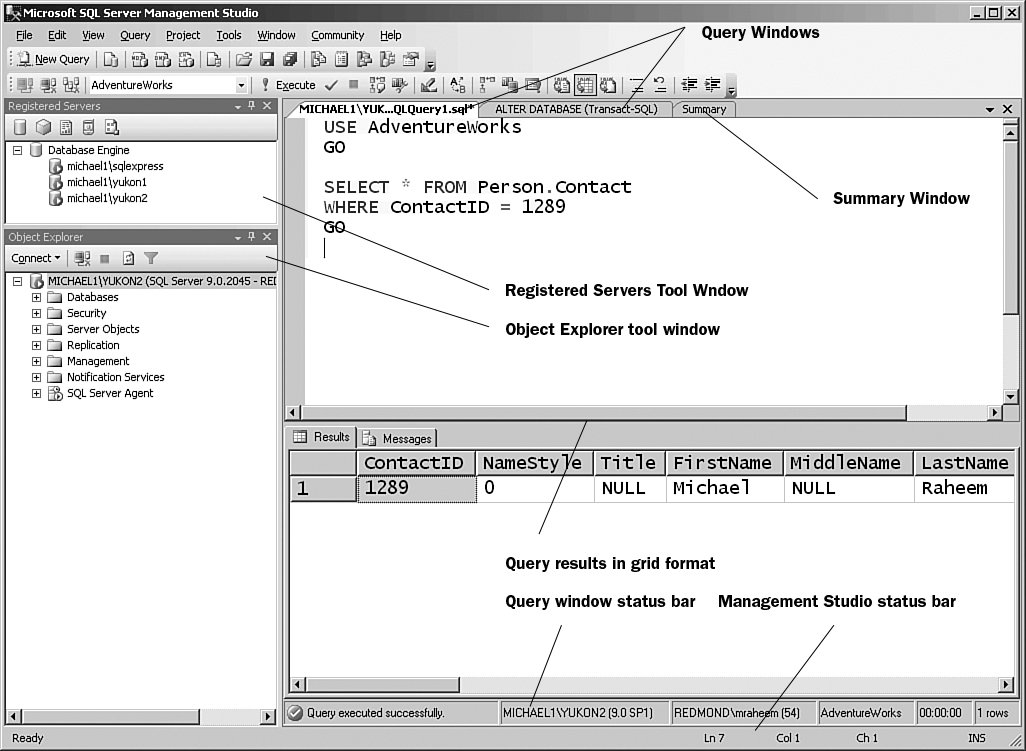Switch to the ALTER DATABASE (Transact-SQL) tab
Image resolution: width=1026 pixels, height=751 pixels.
(x=576, y=109)
